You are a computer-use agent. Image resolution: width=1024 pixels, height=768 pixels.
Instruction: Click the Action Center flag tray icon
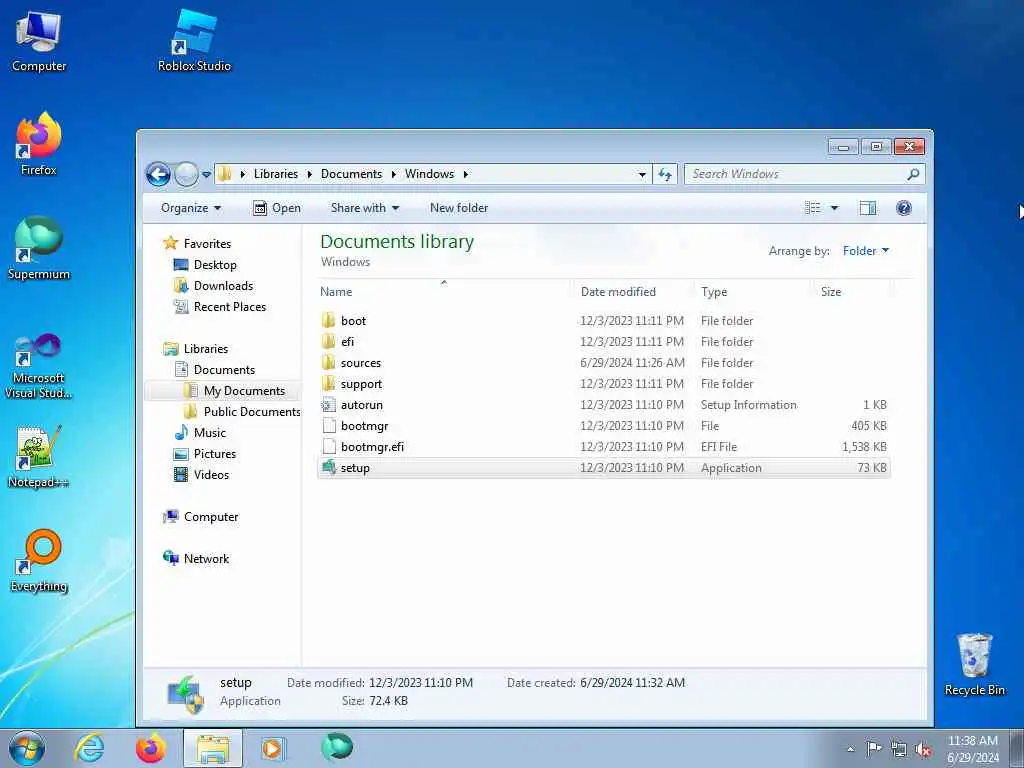tap(873, 749)
